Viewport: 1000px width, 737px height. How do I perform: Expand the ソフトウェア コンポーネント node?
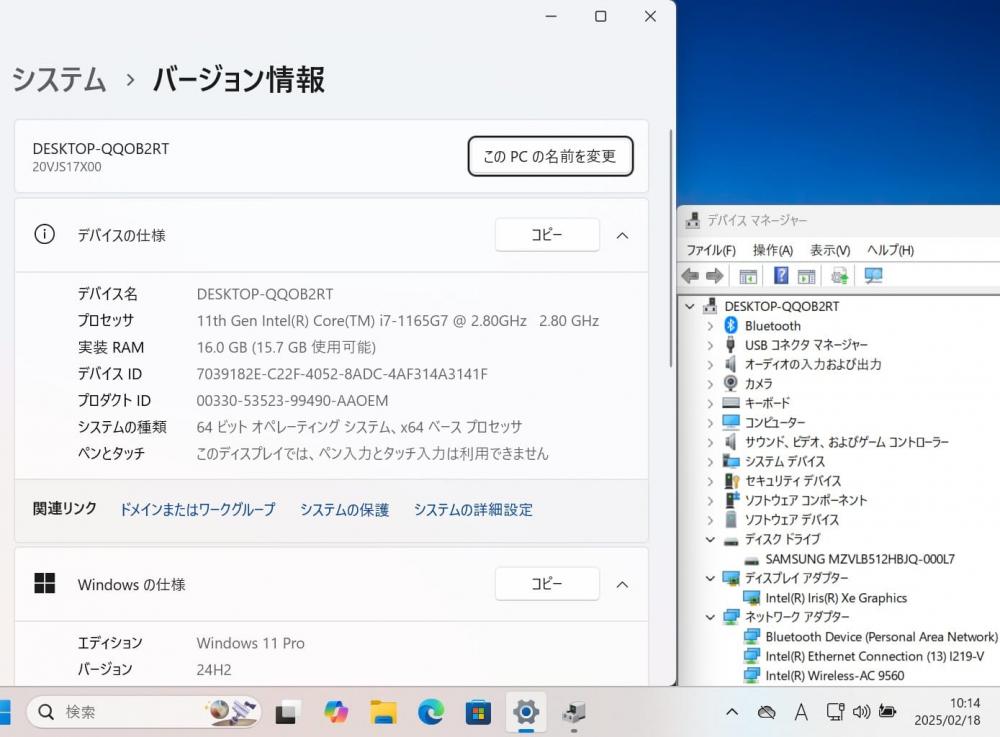point(710,500)
